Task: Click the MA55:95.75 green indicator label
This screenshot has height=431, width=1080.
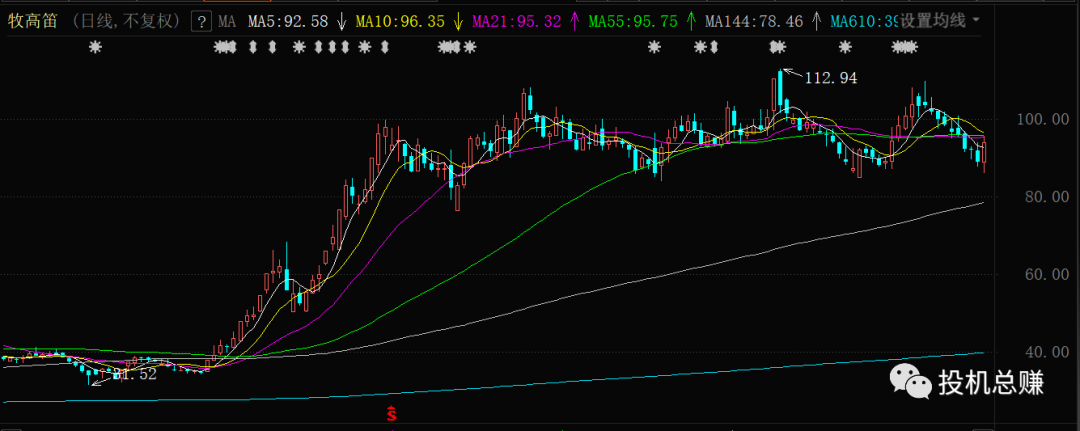Action: click(x=633, y=21)
